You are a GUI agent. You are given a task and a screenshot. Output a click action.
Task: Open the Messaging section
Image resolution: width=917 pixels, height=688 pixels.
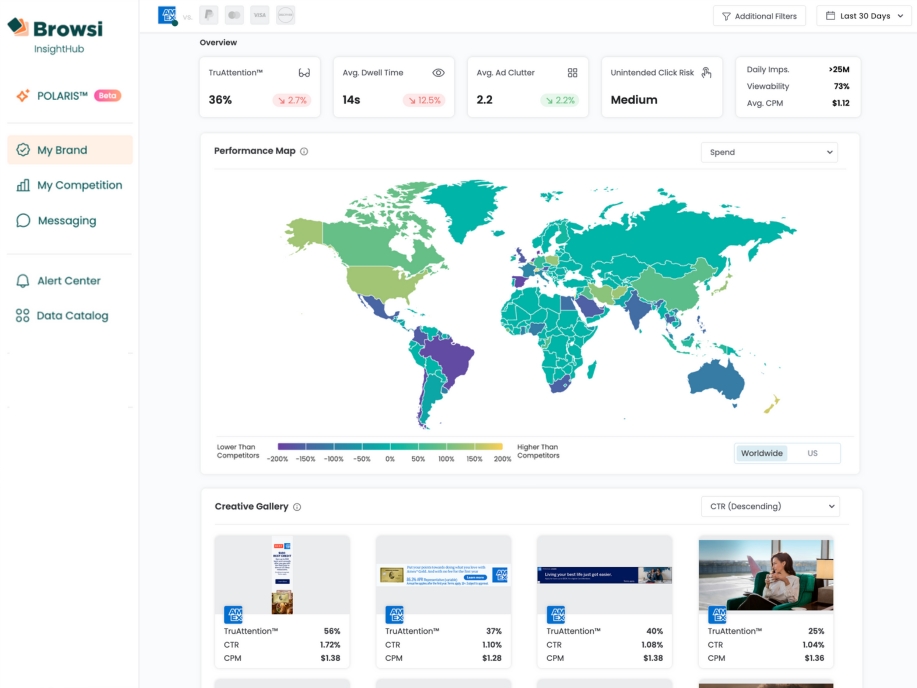[x=66, y=220]
